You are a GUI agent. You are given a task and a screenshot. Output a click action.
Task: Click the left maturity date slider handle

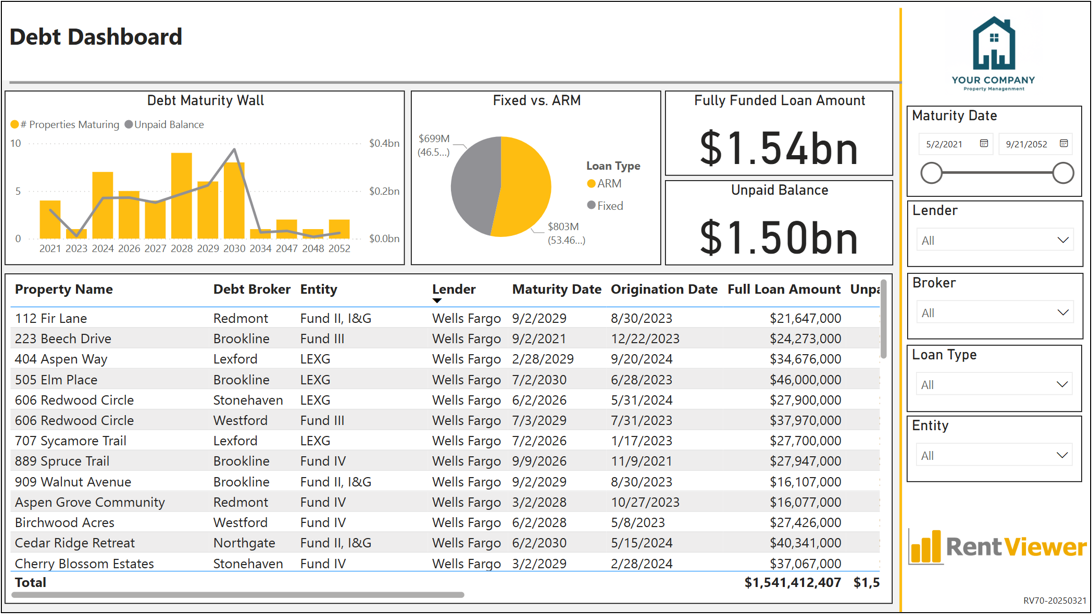(931, 173)
